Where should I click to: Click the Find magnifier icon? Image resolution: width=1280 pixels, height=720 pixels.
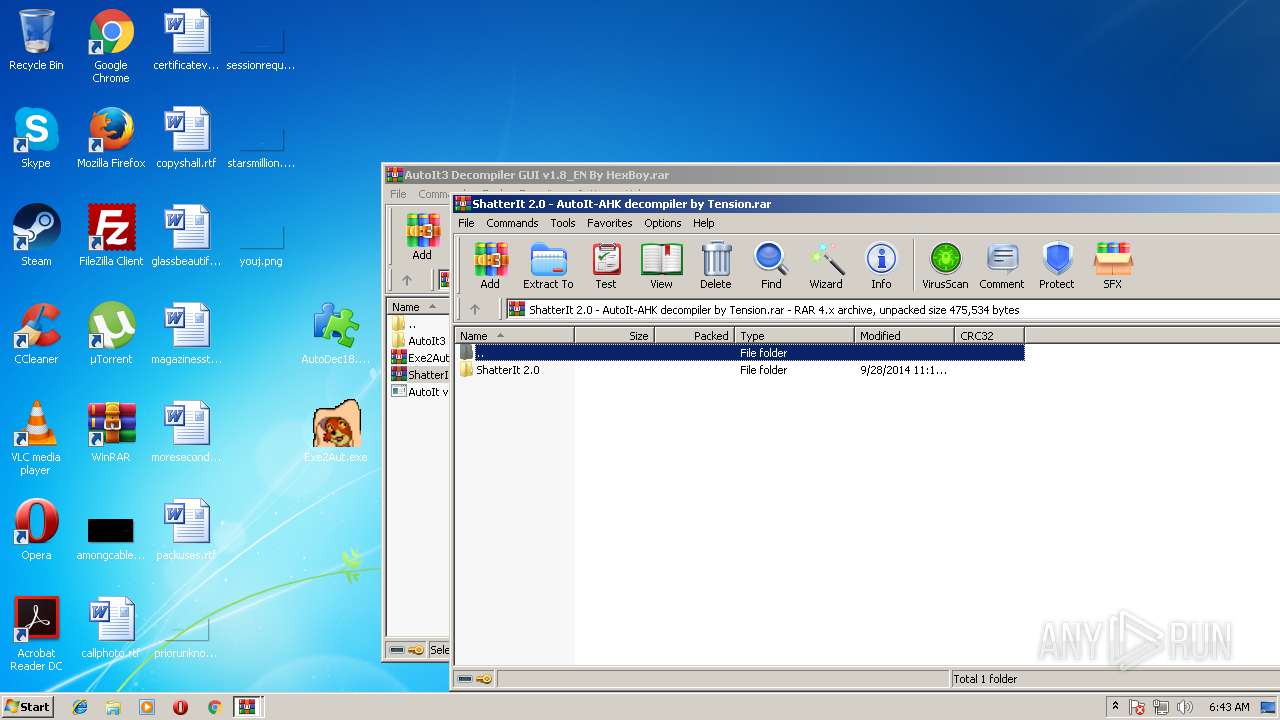coord(771,266)
